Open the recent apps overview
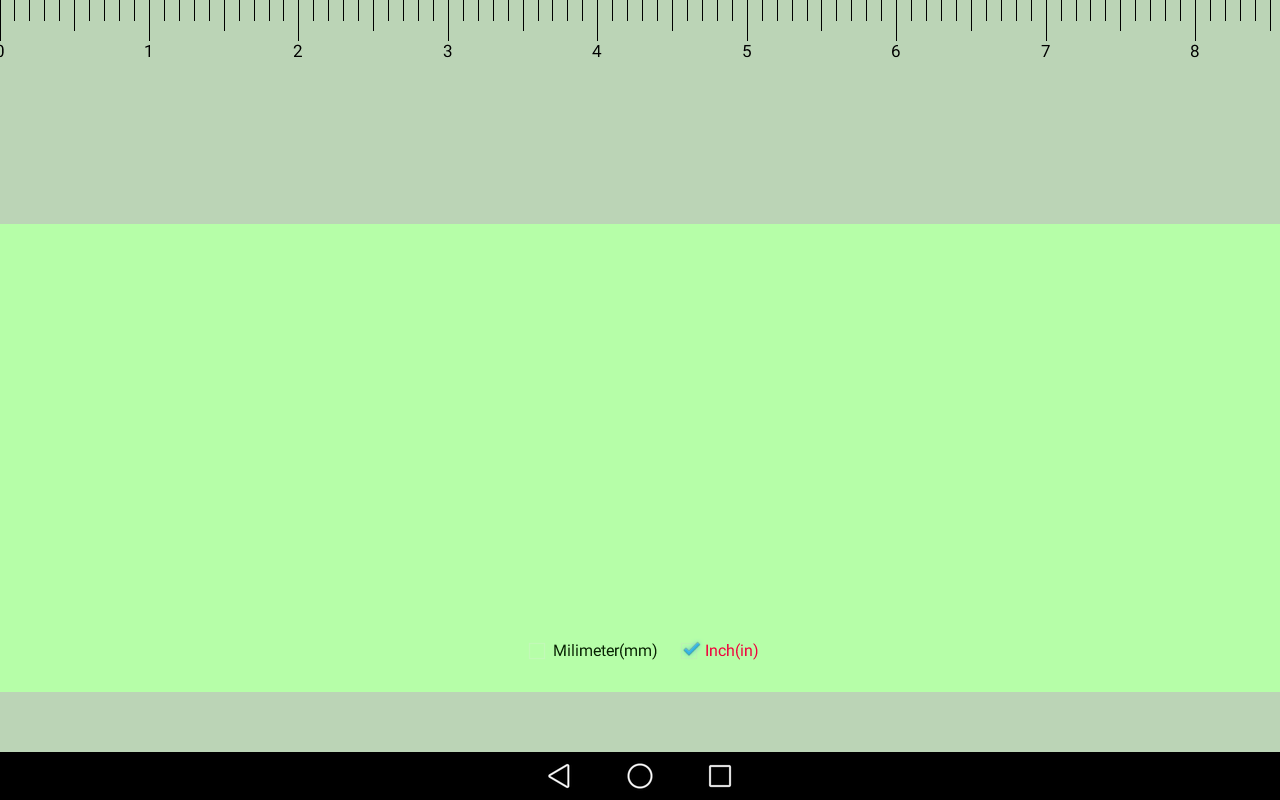Screen dimensions: 1280x800 (x=720, y=776)
